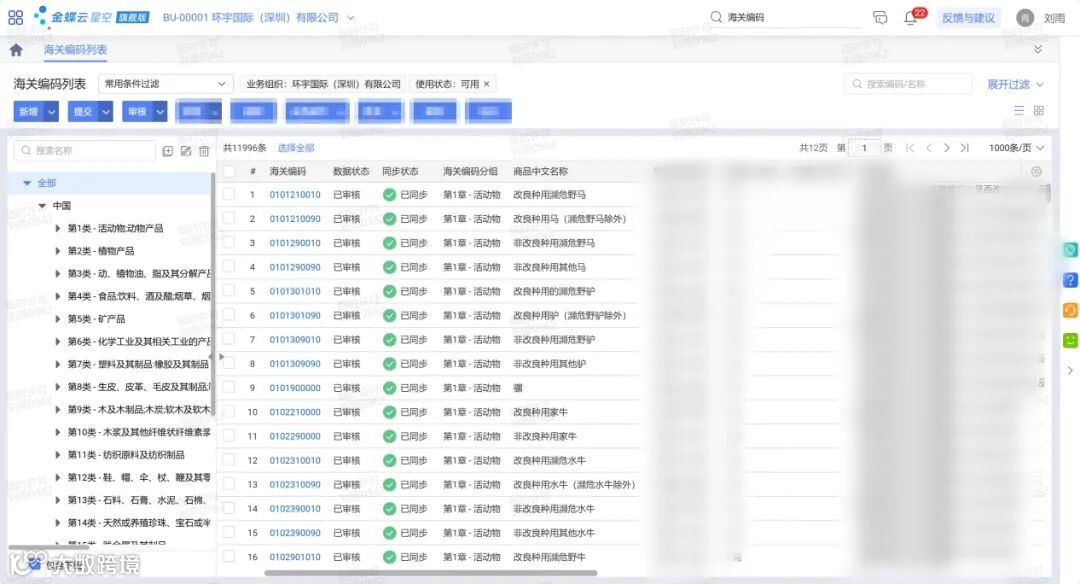Click the 新增 button
This screenshot has width=1080, height=584.
pos(29,111)
